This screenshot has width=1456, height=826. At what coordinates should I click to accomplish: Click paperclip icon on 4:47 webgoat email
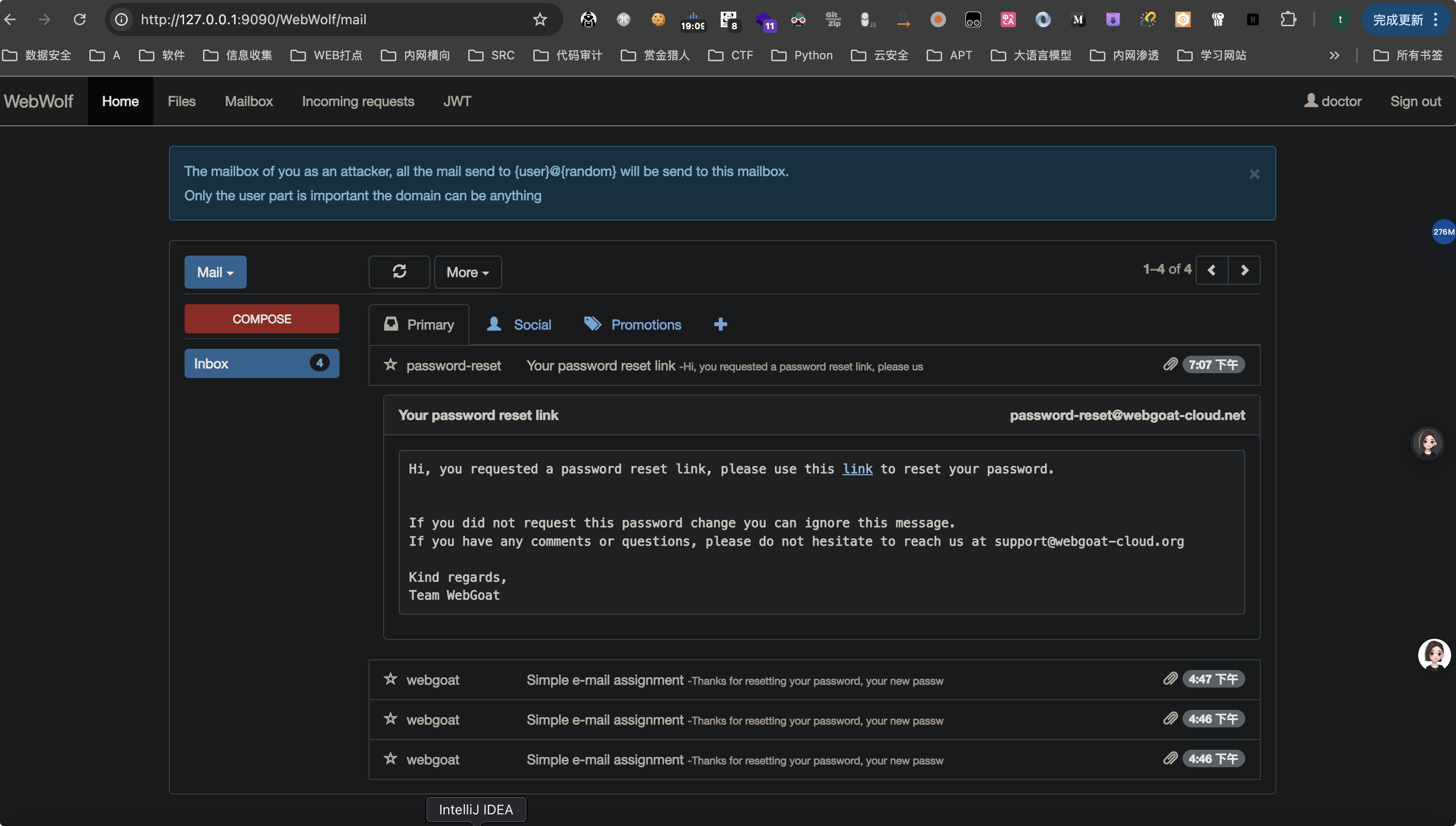tap(1170, 678)
